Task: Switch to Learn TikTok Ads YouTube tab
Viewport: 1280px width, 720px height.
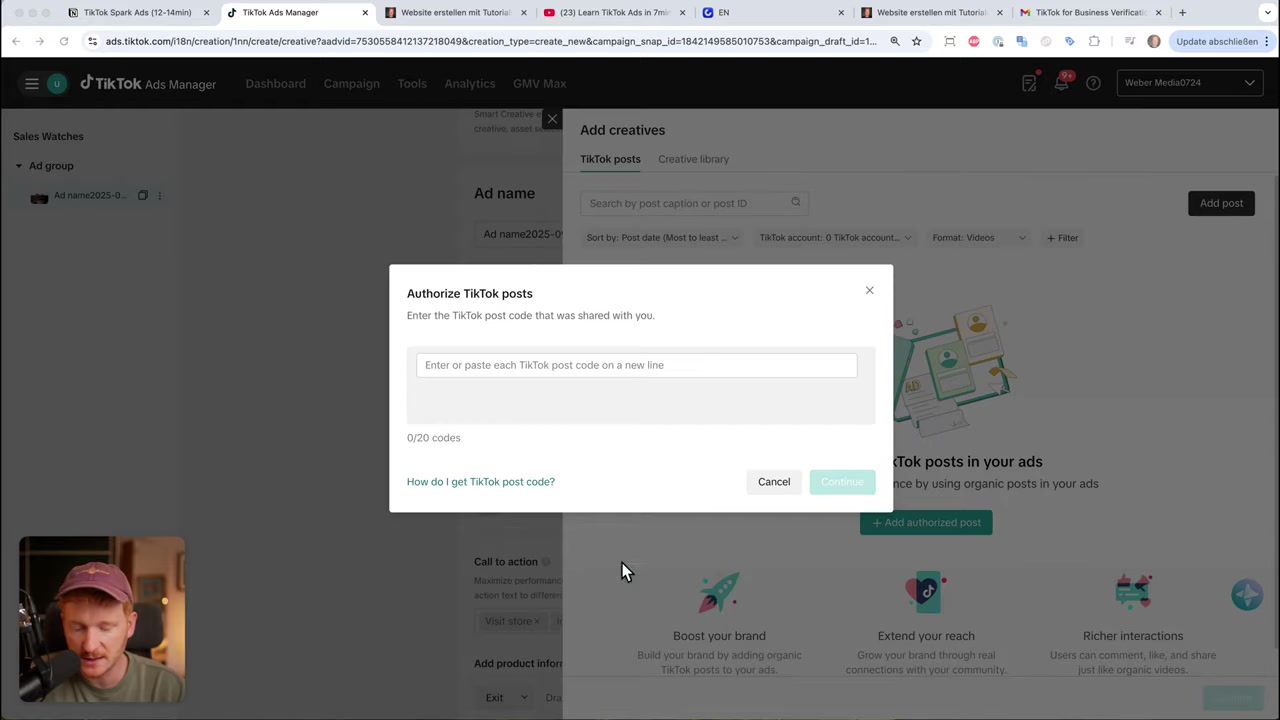Action: point(614,13)
